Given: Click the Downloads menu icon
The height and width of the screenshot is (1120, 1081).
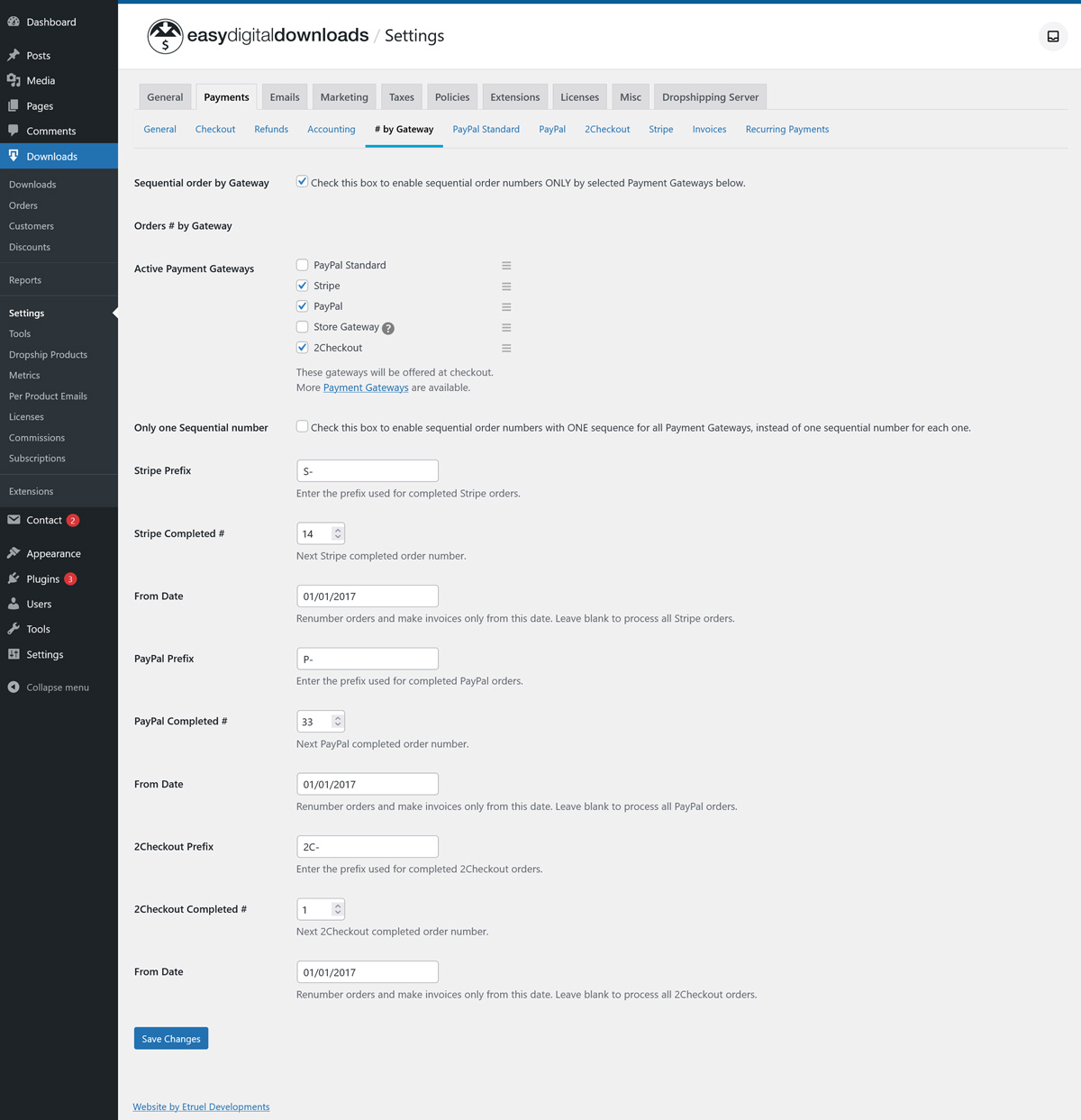Looking at the screenshot, I should pos(14,156).
